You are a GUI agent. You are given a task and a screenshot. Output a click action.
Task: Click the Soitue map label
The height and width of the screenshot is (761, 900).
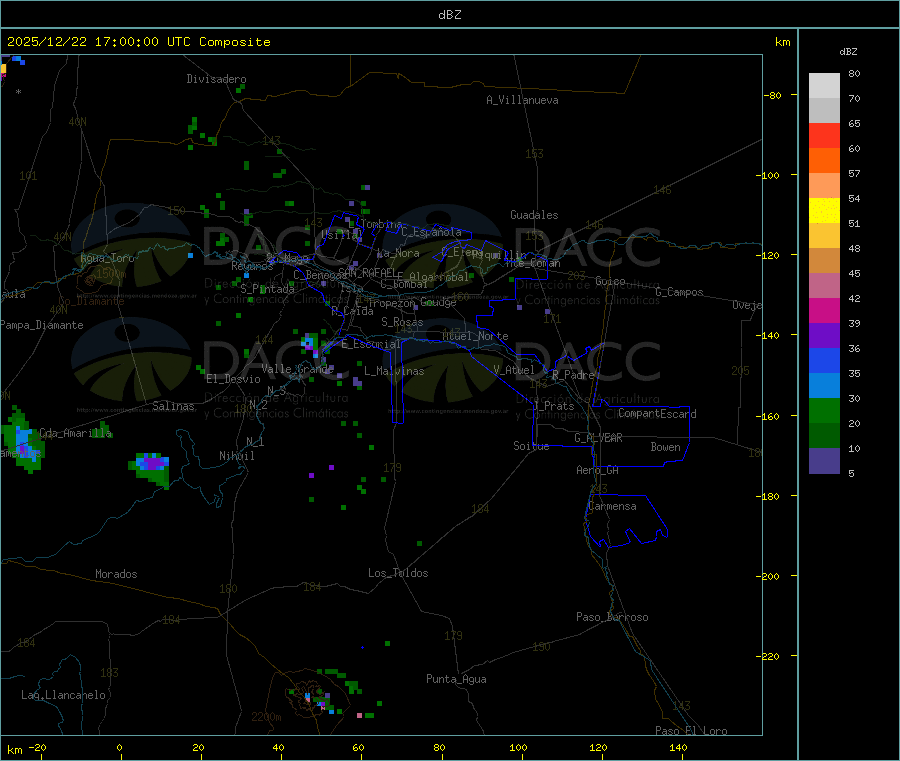tap(531, 446)
